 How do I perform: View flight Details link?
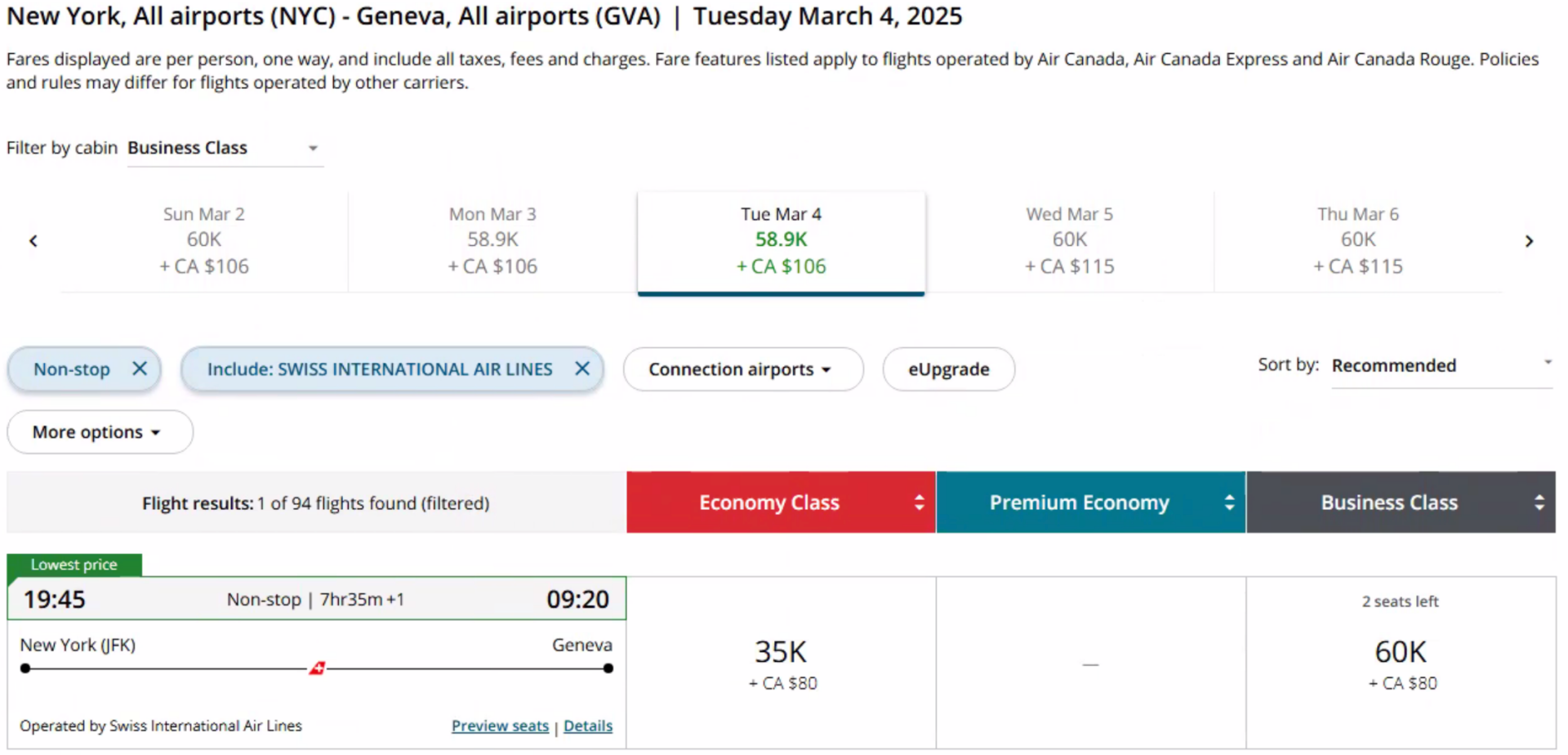tap(588, 726)
